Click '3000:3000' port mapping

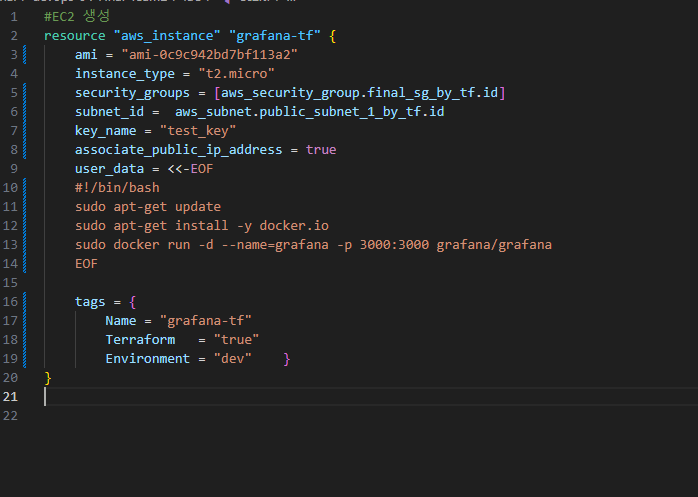coord(394,244)
